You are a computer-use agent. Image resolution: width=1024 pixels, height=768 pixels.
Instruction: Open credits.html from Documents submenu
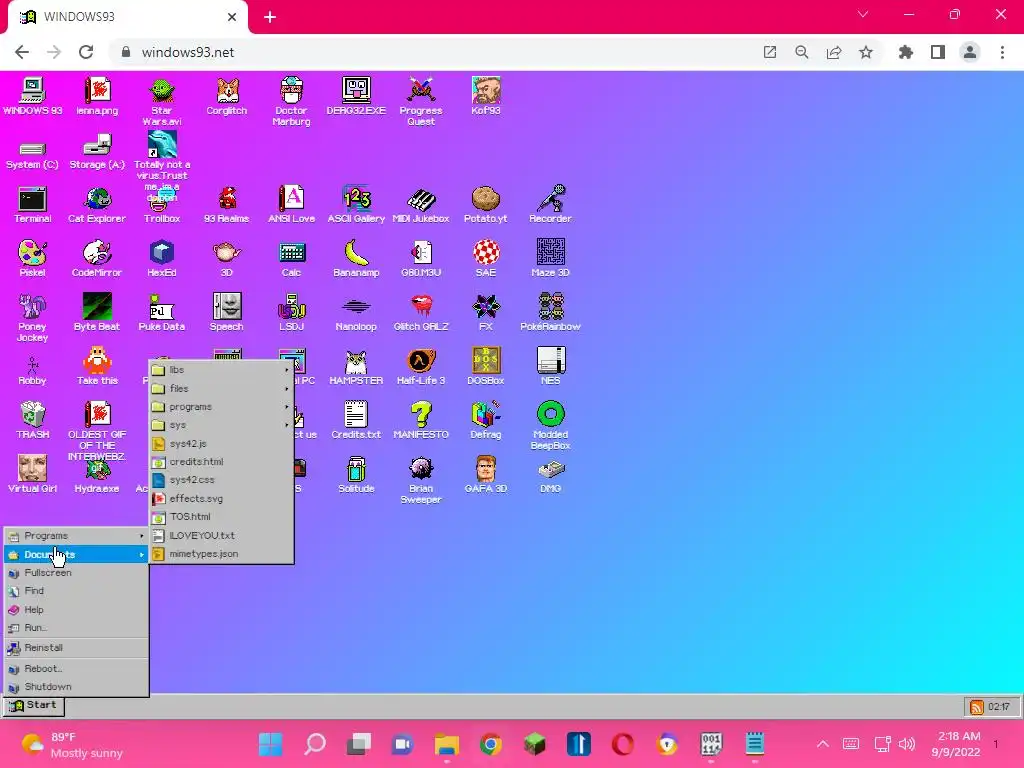(x=221, y=462)
